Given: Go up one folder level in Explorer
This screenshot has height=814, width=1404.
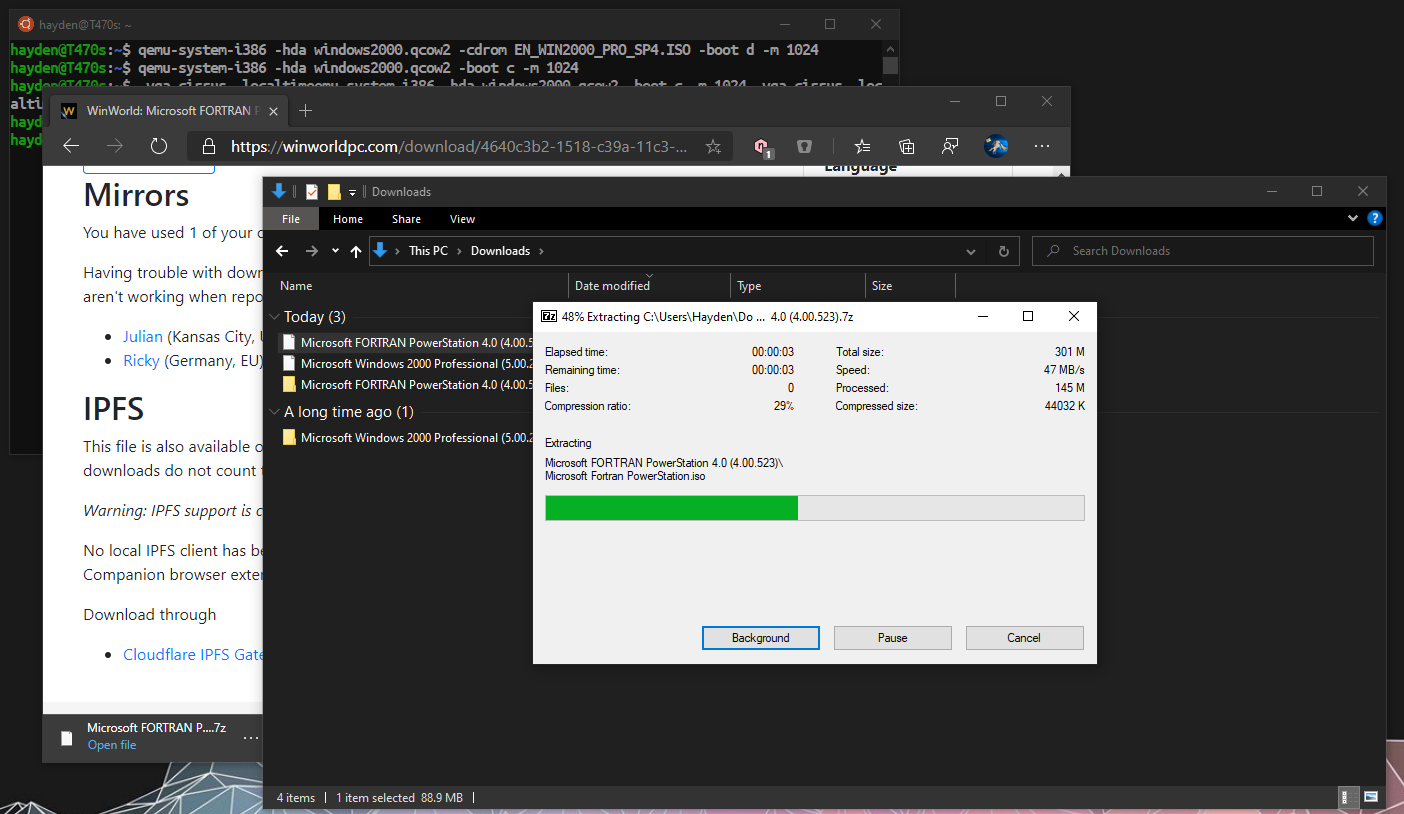Looking at the screenshot, I should [356, 251].
